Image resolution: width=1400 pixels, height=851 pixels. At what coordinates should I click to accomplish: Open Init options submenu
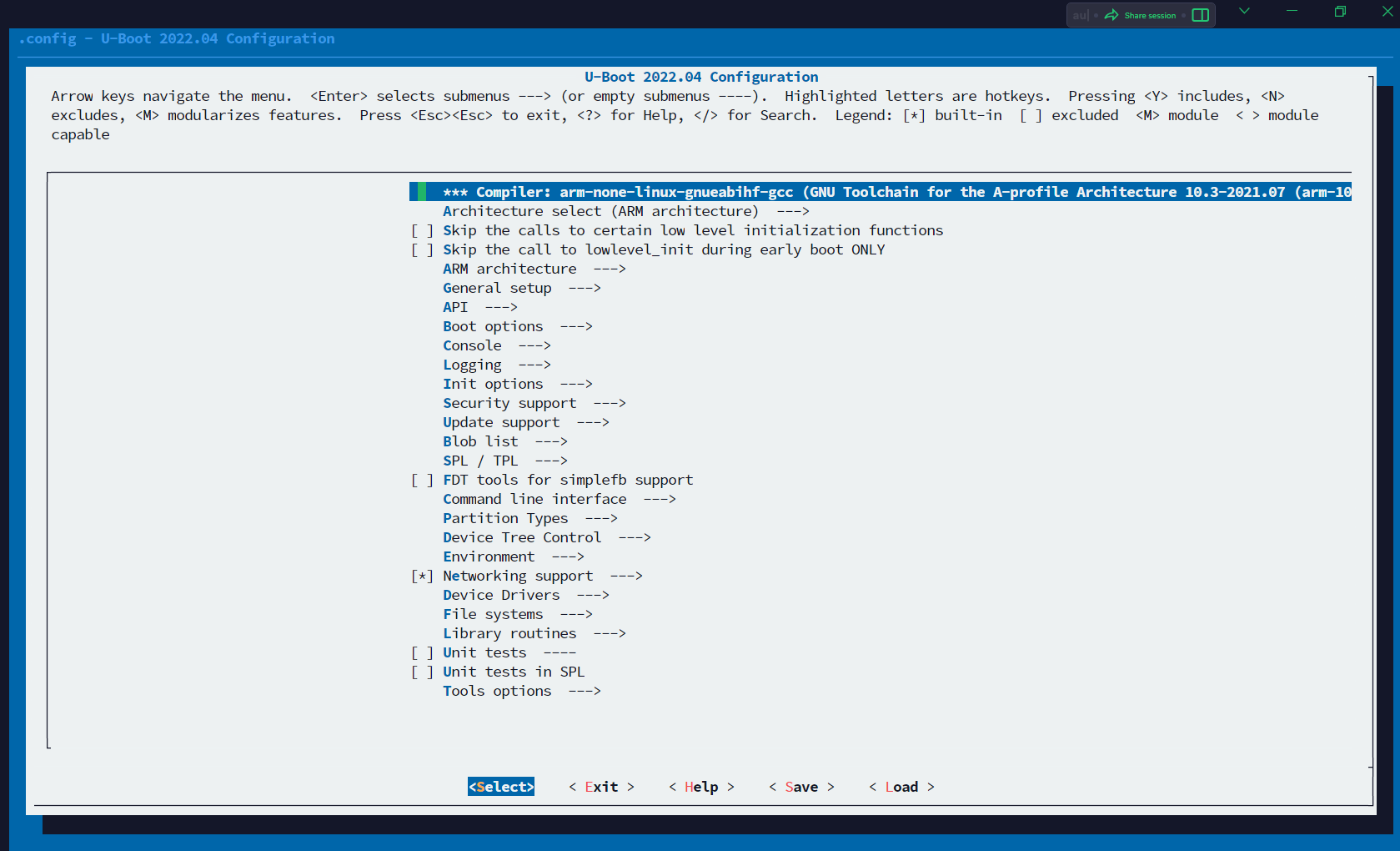[517, 385]
